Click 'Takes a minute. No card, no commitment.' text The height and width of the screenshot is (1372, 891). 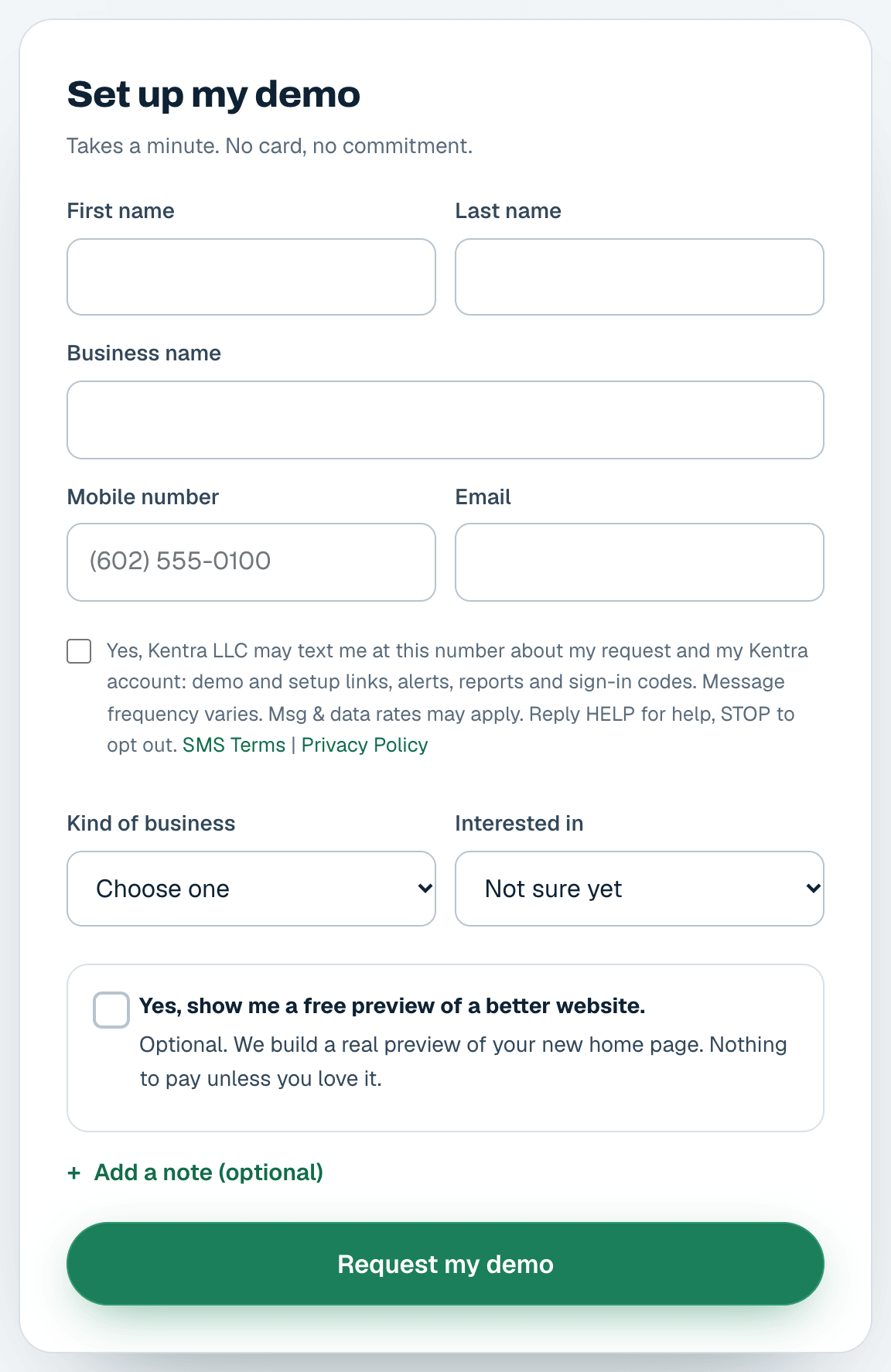269,146
